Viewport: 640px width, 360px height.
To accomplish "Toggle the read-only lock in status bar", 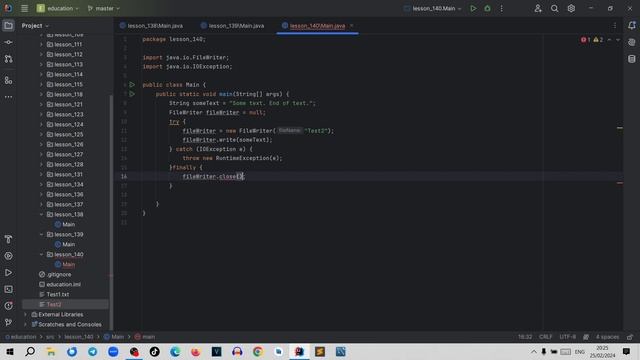I will click(630, 337).
